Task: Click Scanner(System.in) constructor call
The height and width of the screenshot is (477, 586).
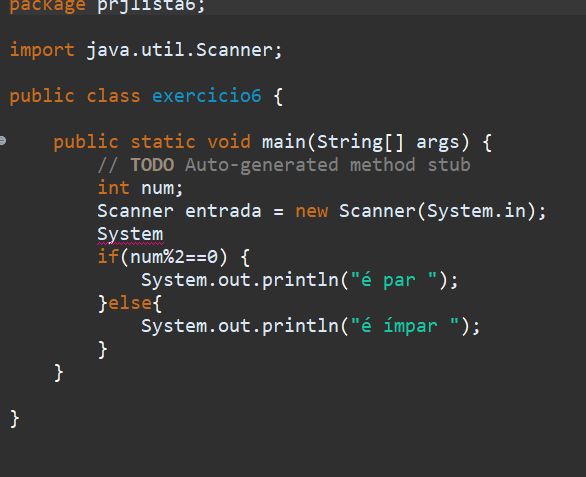Action: coord(438,211)
